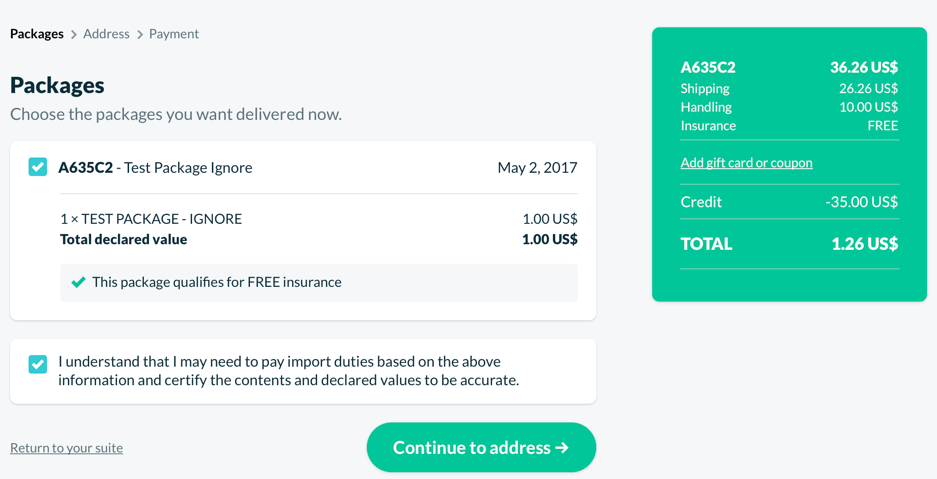Viewport: 937px width, 479px height.
Task: Select the TEST PACKAGE - IGNORE item line
Action: [151, 218]
